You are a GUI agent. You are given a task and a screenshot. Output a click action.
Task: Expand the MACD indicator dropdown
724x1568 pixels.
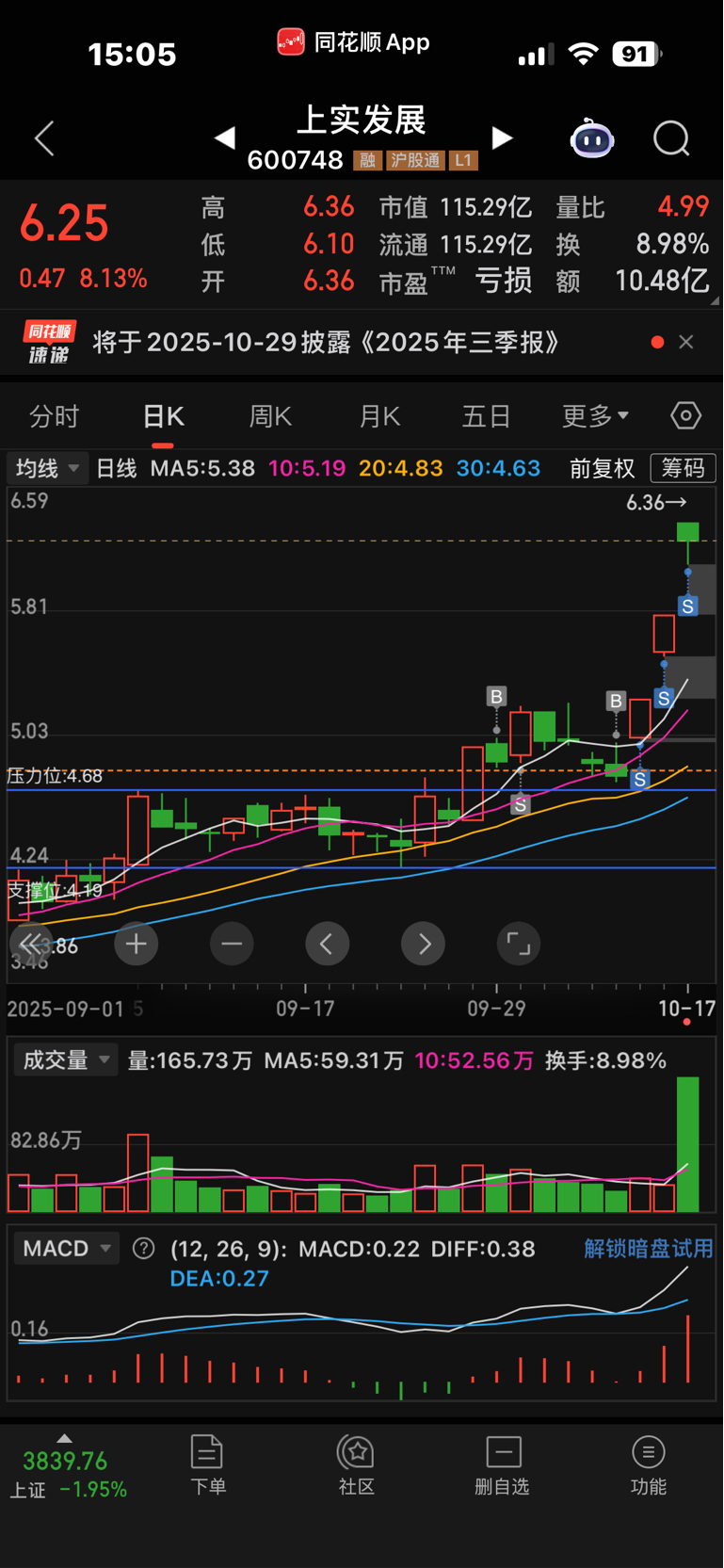tap(66, 1249)
